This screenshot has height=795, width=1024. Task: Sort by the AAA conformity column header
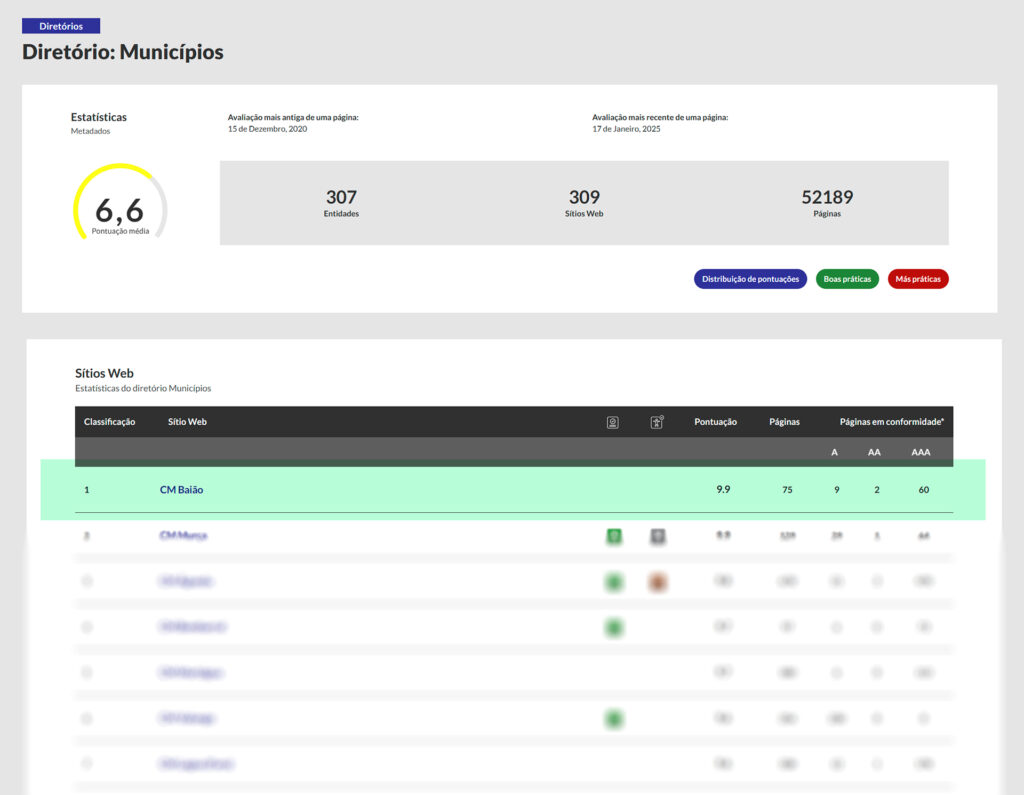coord(920,452)
